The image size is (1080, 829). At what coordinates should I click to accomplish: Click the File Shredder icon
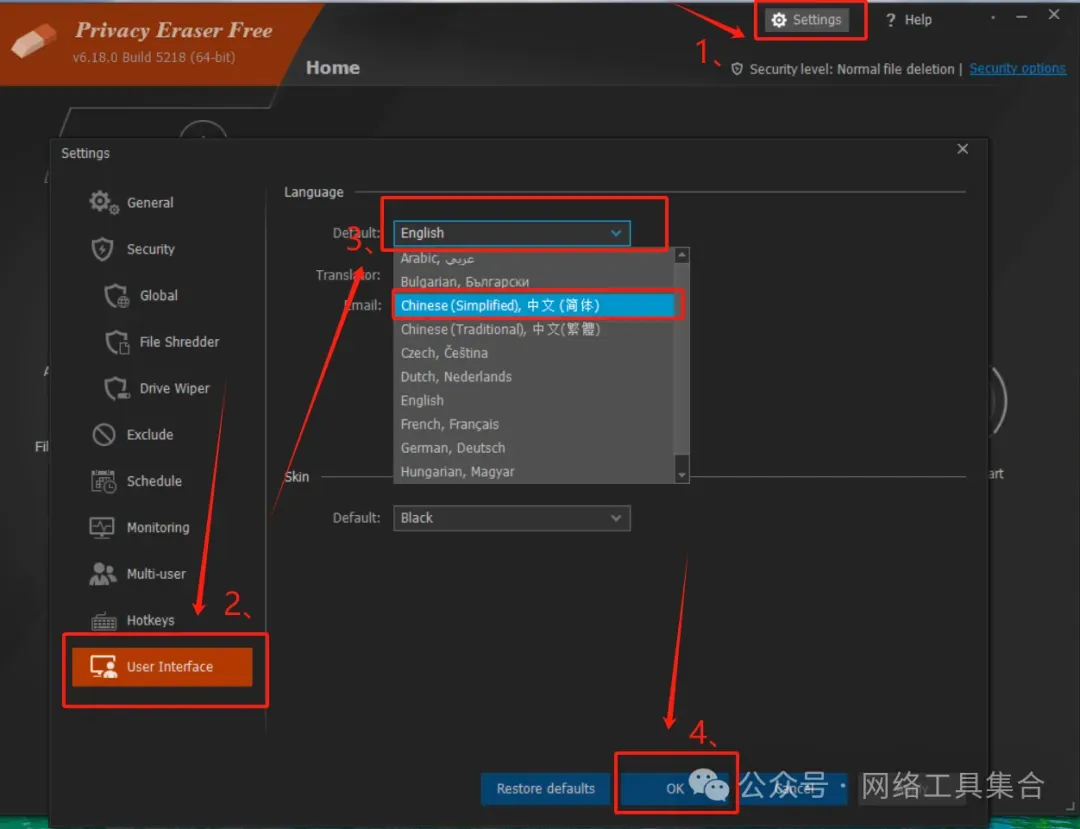tap(117, 342)
